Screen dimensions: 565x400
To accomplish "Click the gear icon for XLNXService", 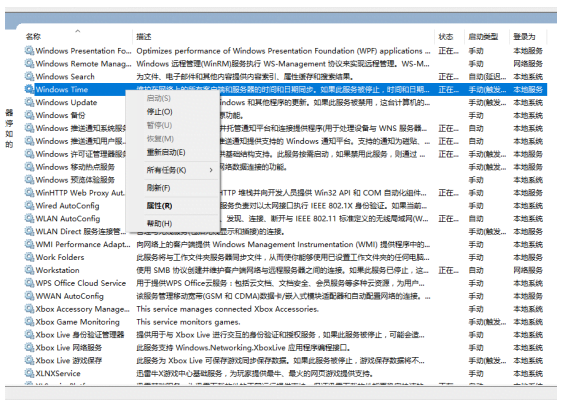I will (29, 373).
